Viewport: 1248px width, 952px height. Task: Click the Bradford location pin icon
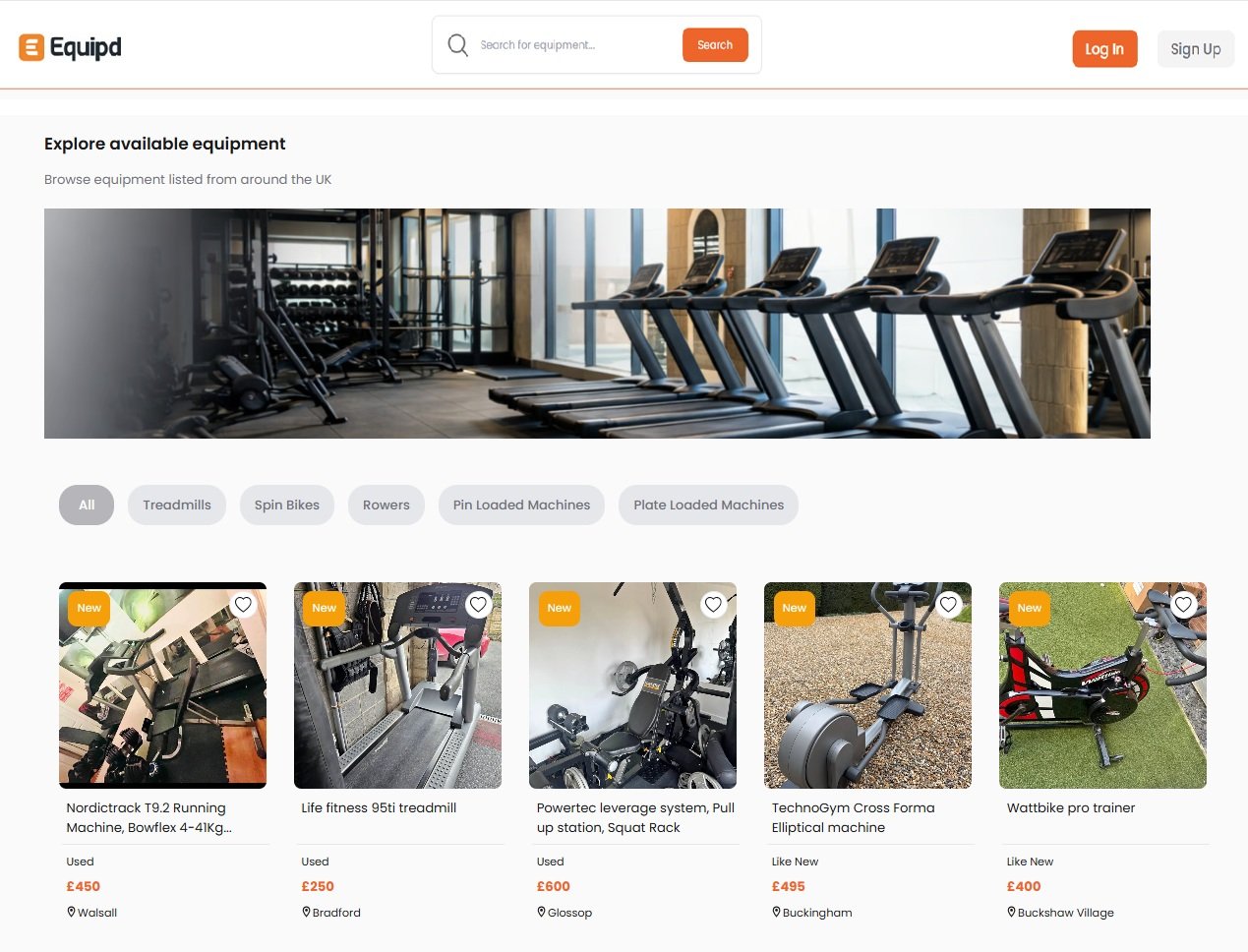(x=306, y=913)
